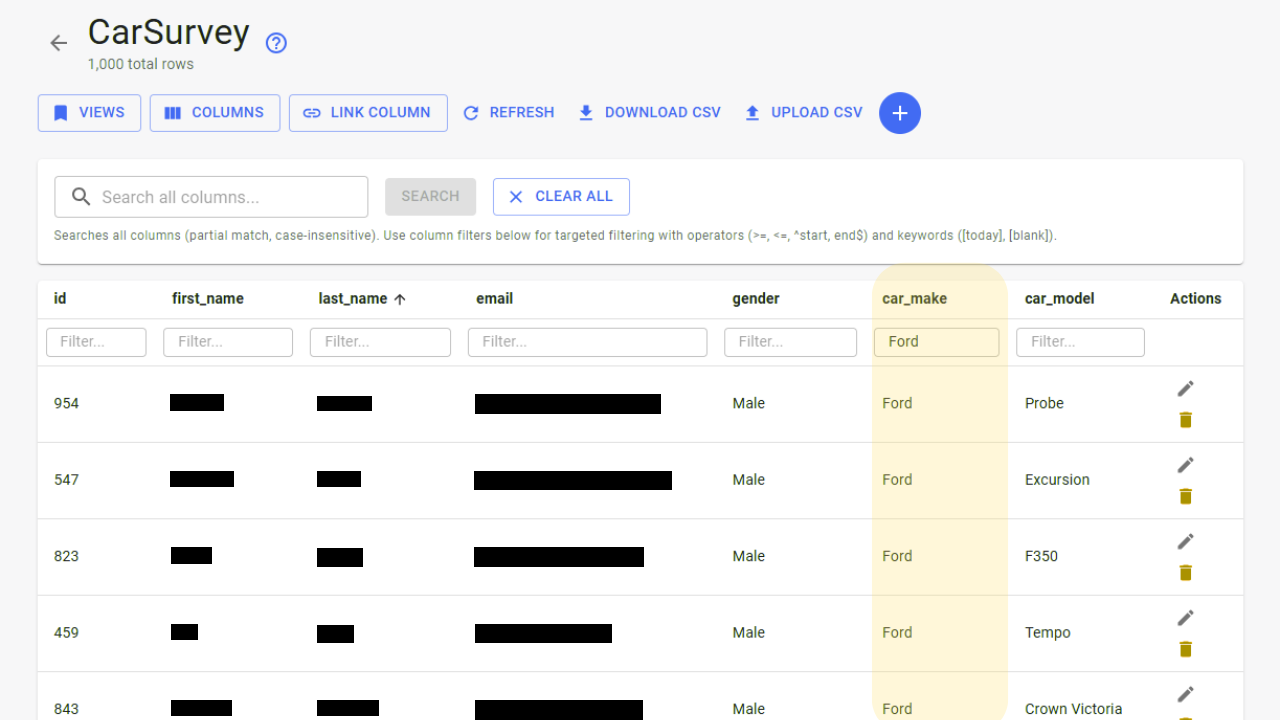Click the id cell 459
Viewport: 1280px width, 720px height.
point(66,633)
